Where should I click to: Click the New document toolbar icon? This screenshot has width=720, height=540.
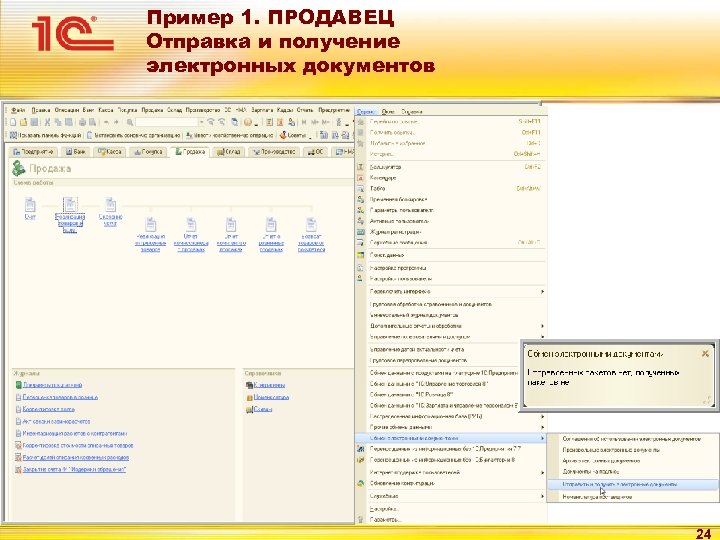[13, 122]
